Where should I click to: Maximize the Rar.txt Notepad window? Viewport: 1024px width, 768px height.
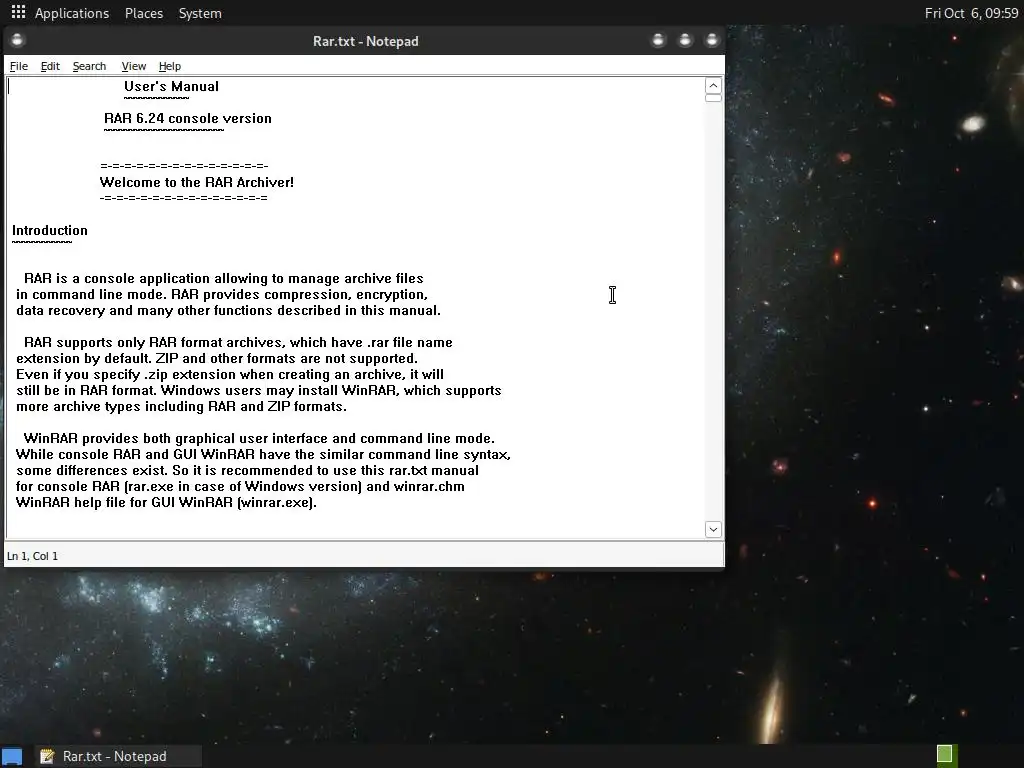tap(685, 40)
